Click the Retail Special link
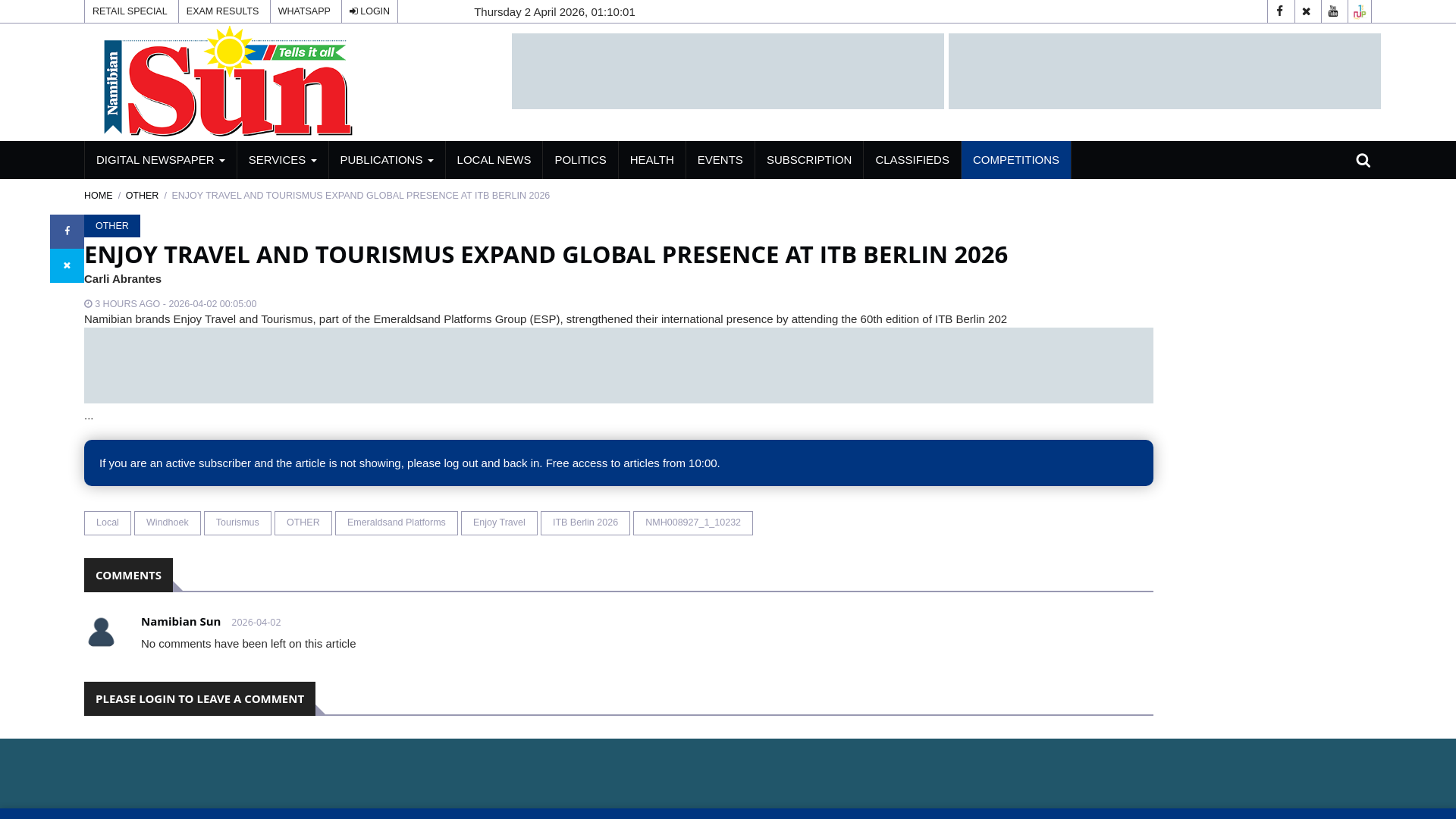 (130, 11)
